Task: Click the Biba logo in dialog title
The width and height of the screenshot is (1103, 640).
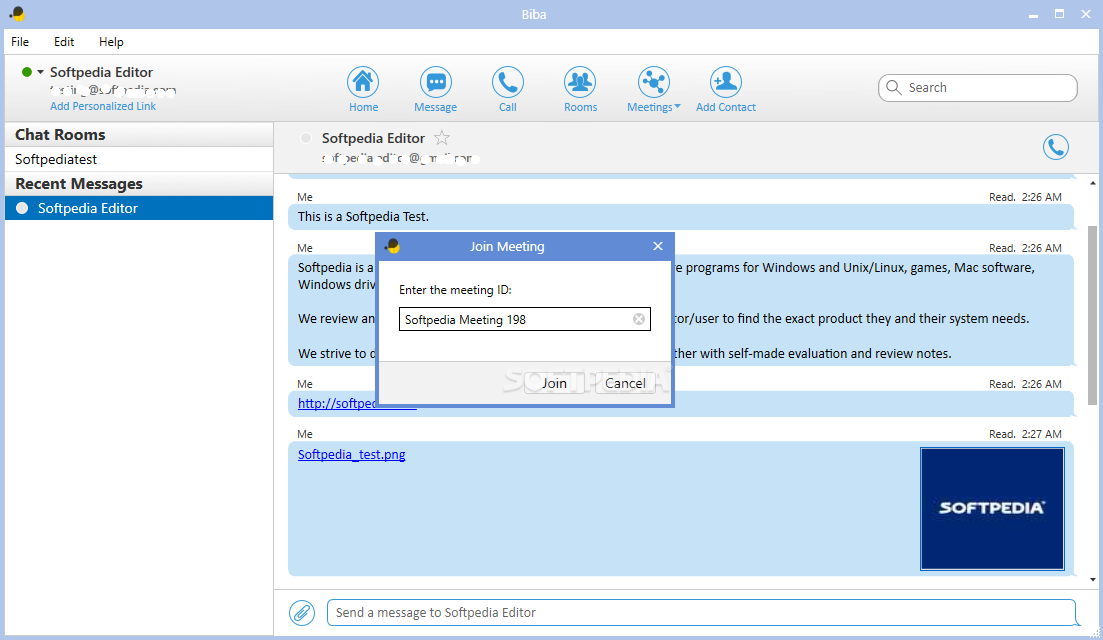Action: 393,246
